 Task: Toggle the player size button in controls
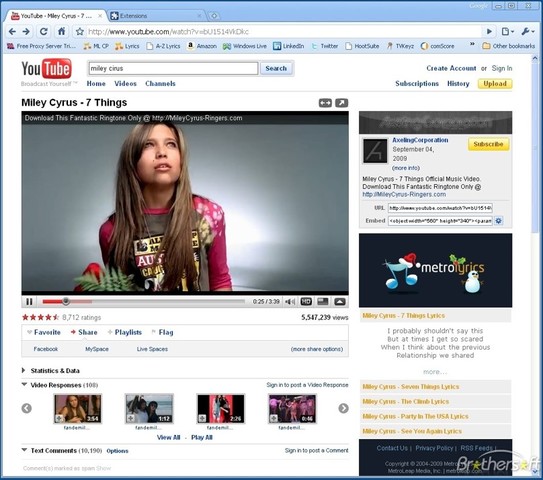click(323, 302)
